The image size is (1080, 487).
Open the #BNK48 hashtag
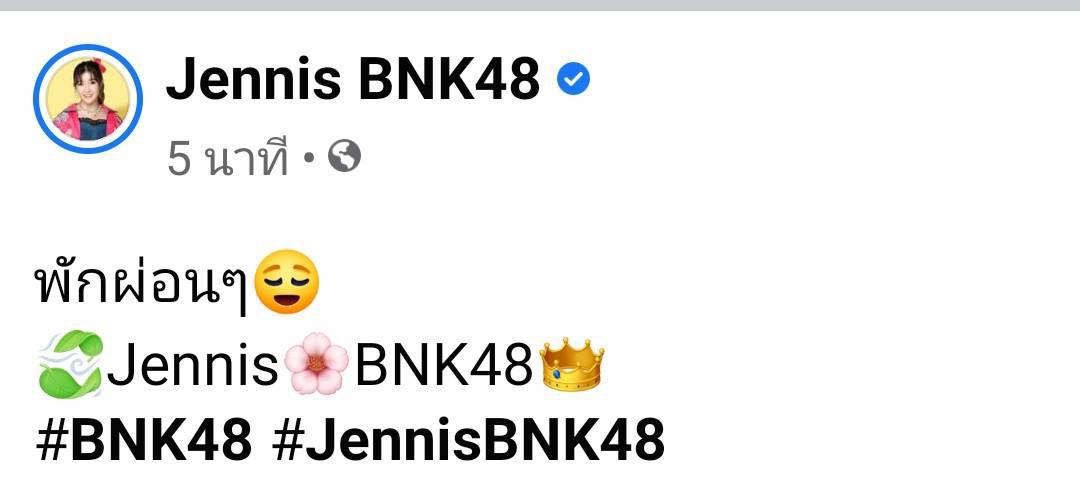[x=144, y=439]
